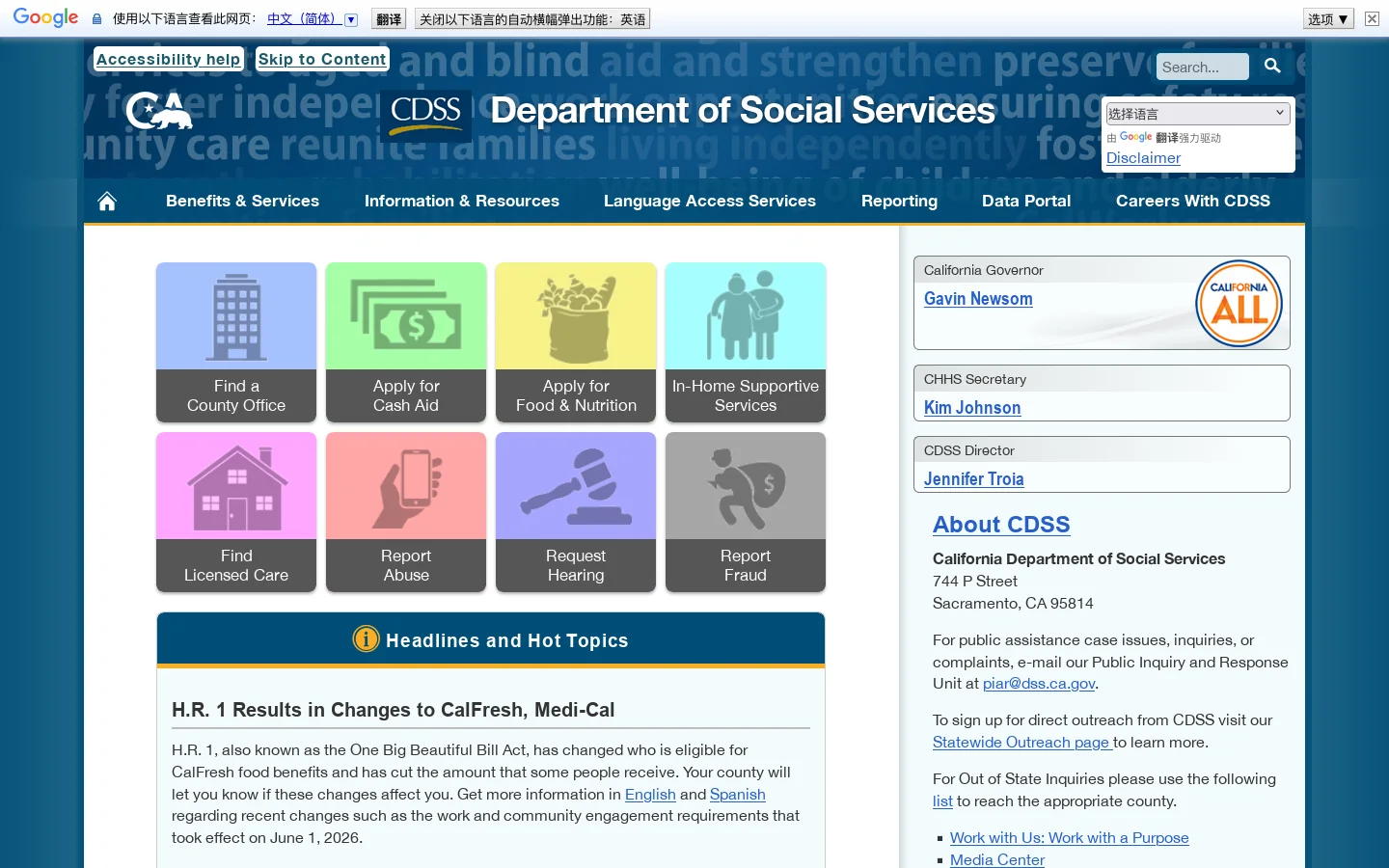Open the Apply for Food & Nutrition tile

[576, 342]
